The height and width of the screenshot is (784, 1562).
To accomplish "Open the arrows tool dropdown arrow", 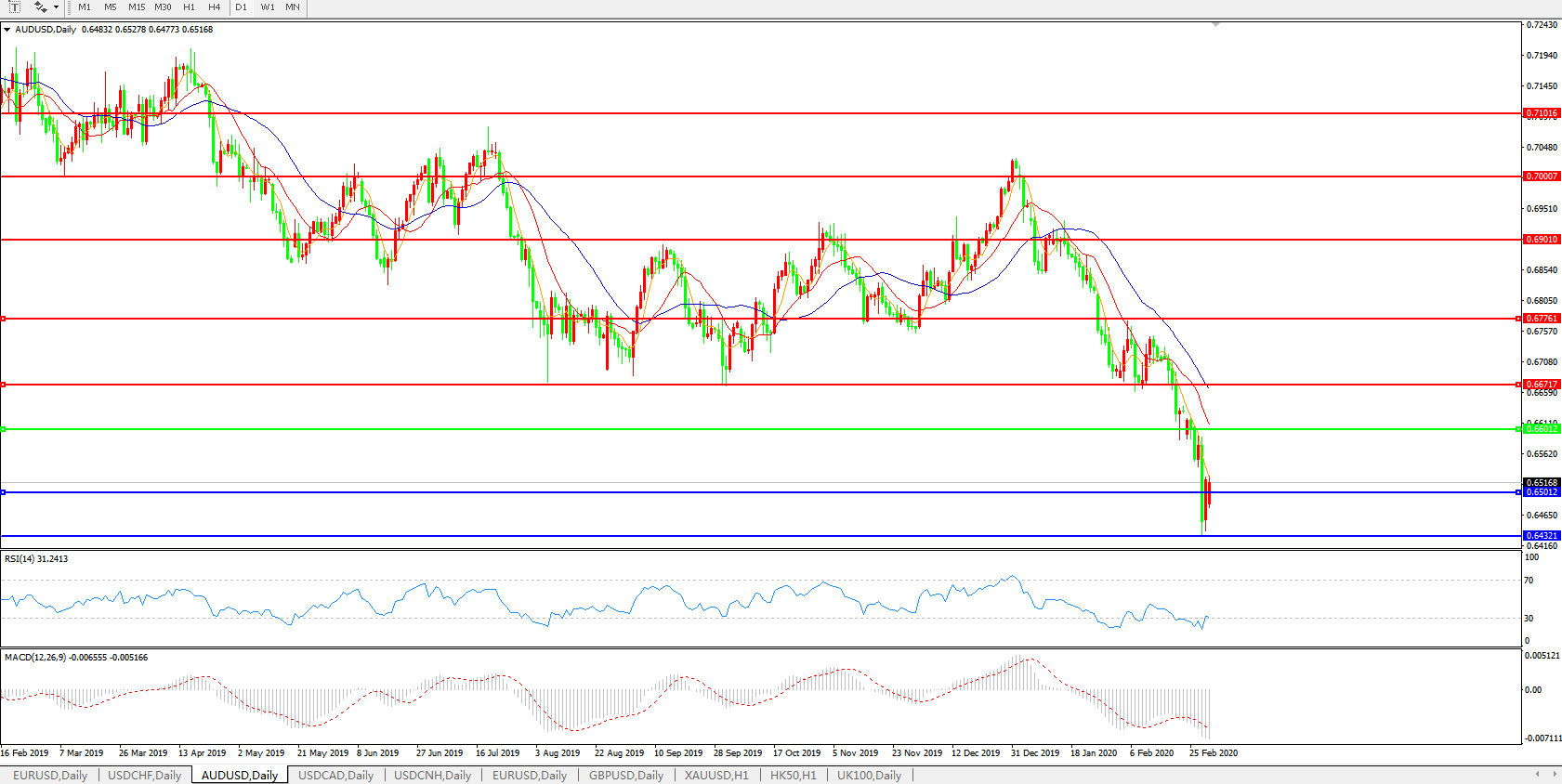I will tap(56, 7).
